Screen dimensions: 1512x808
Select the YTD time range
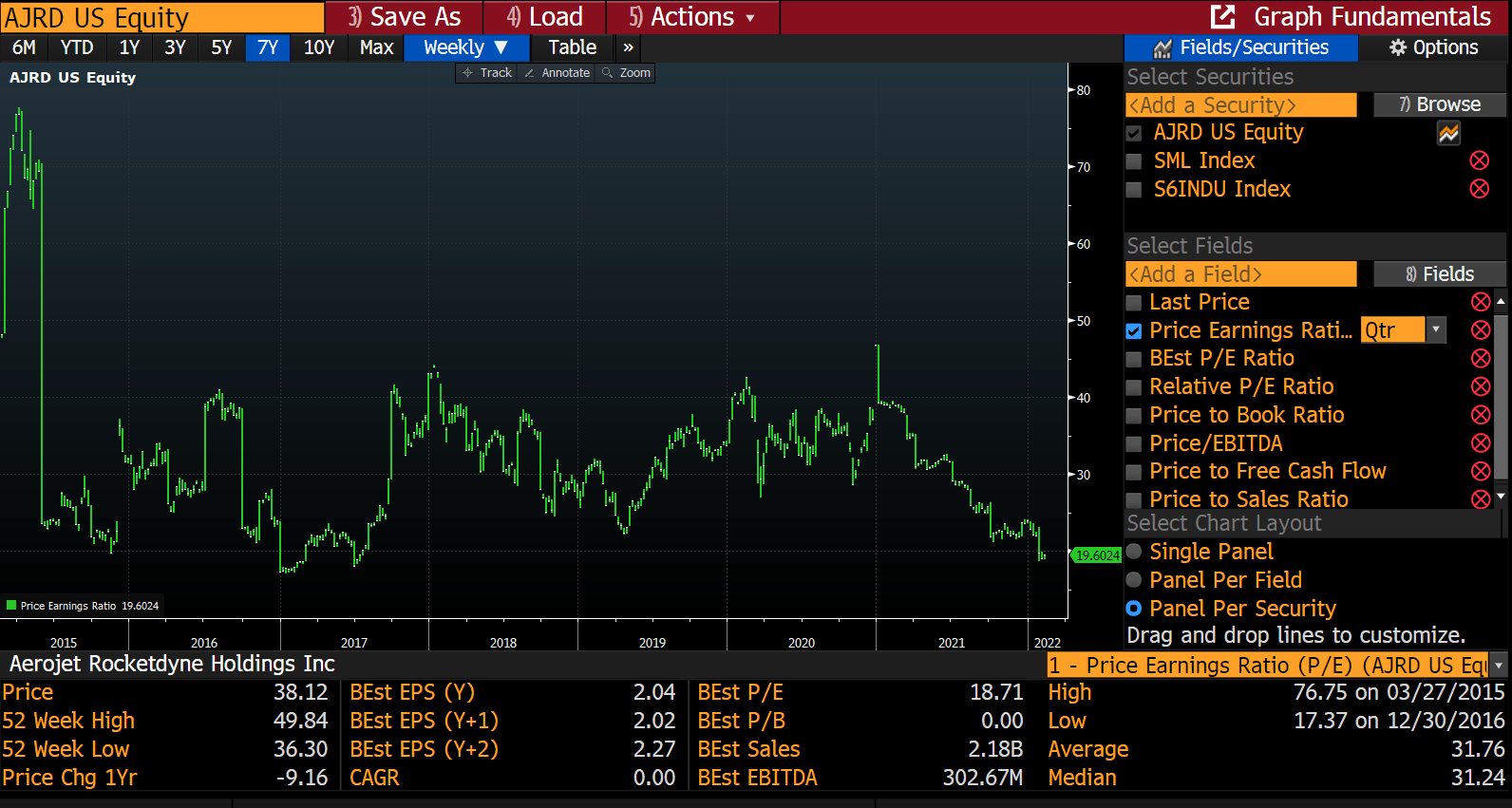[x=77, y=47]
